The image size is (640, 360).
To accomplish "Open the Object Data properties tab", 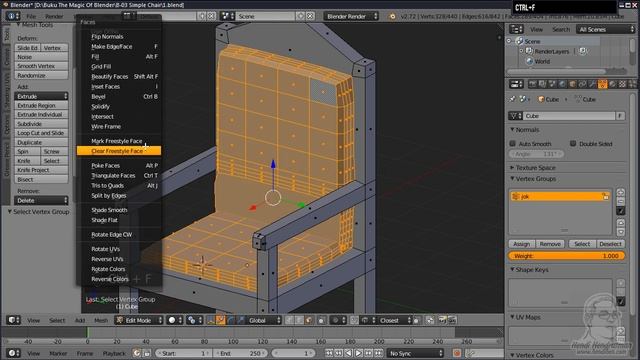I will coord(602,84).
